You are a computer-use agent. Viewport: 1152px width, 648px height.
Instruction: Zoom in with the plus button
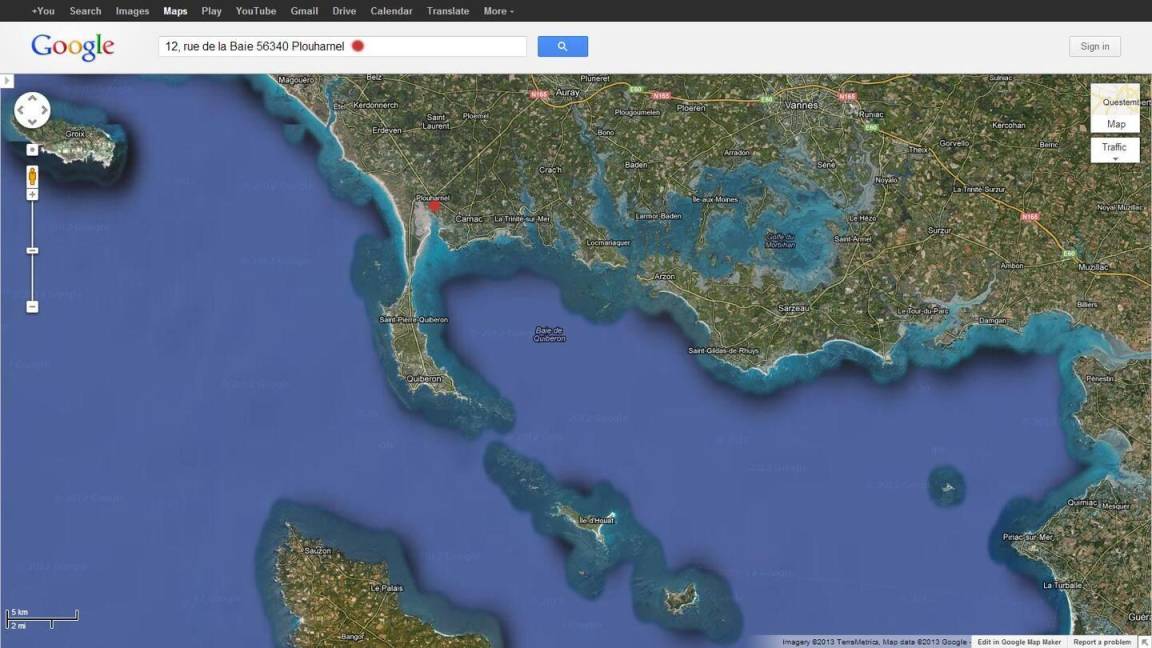pyautogui.click(x=32, y=194)
